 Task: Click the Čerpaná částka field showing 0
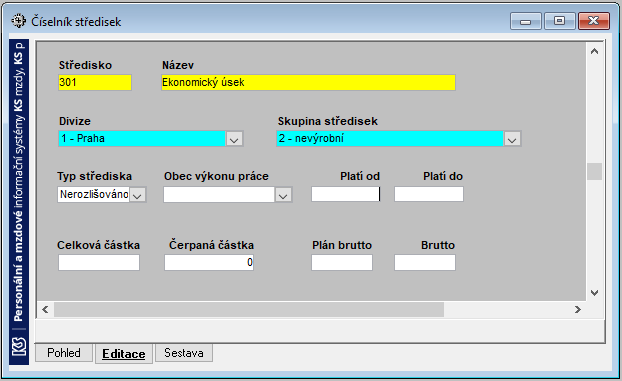(x=209, y=262)
